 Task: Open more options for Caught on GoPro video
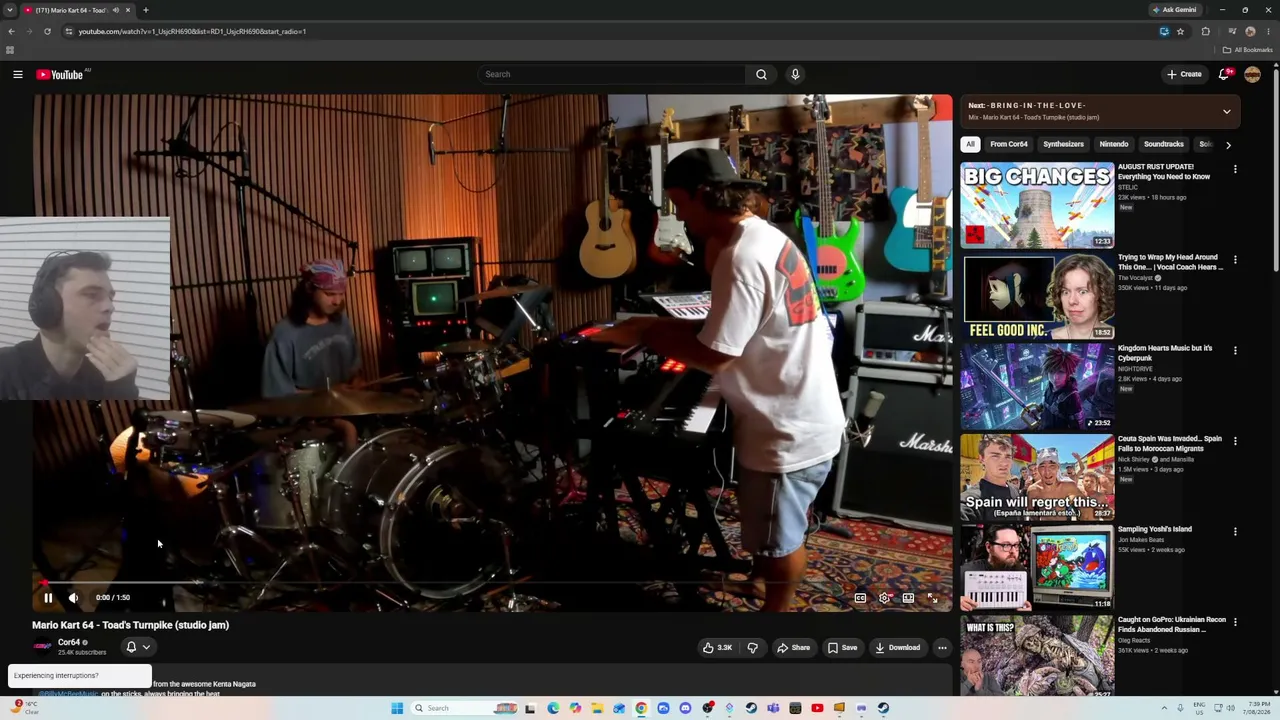tap(1235, 622)
